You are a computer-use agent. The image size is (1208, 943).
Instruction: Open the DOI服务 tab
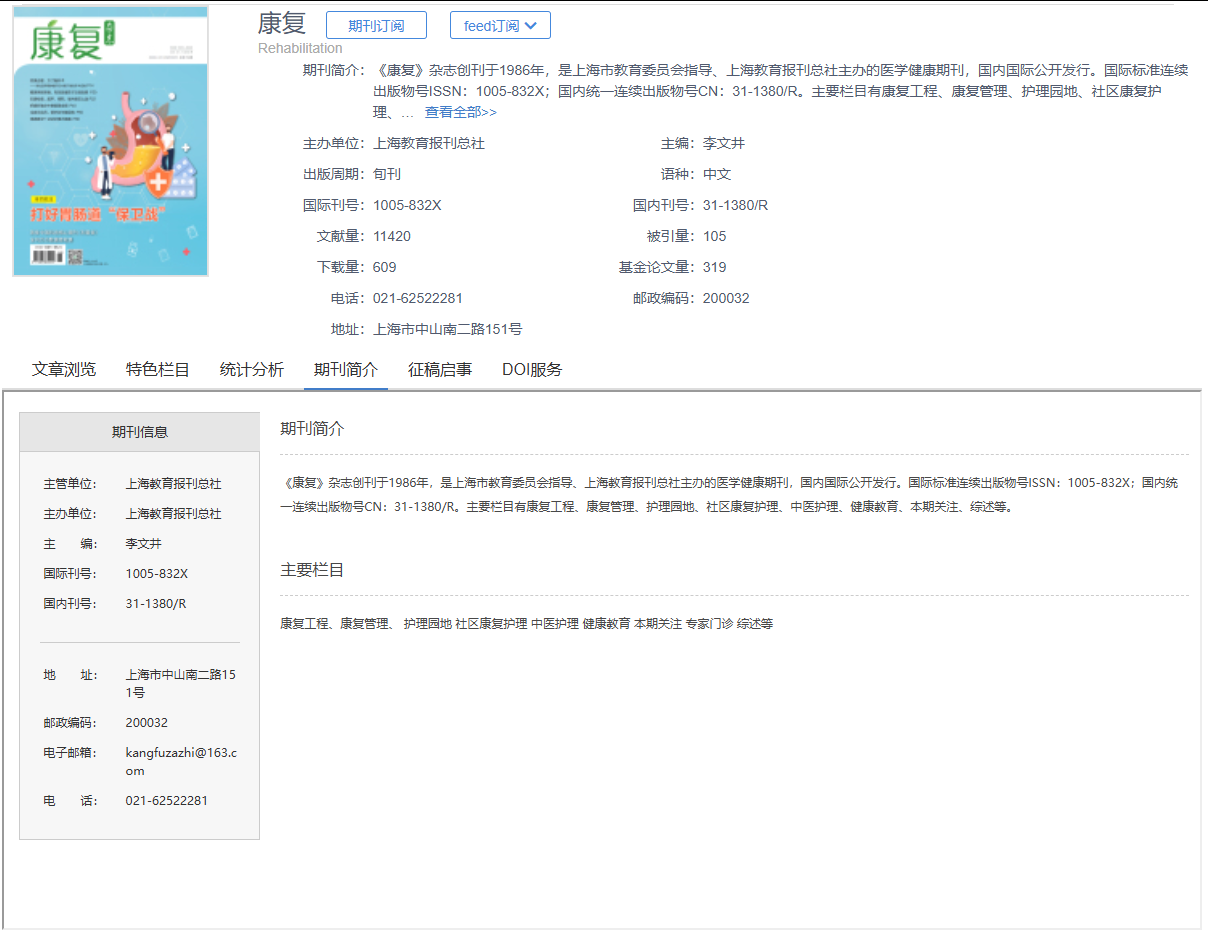[531, 368]
